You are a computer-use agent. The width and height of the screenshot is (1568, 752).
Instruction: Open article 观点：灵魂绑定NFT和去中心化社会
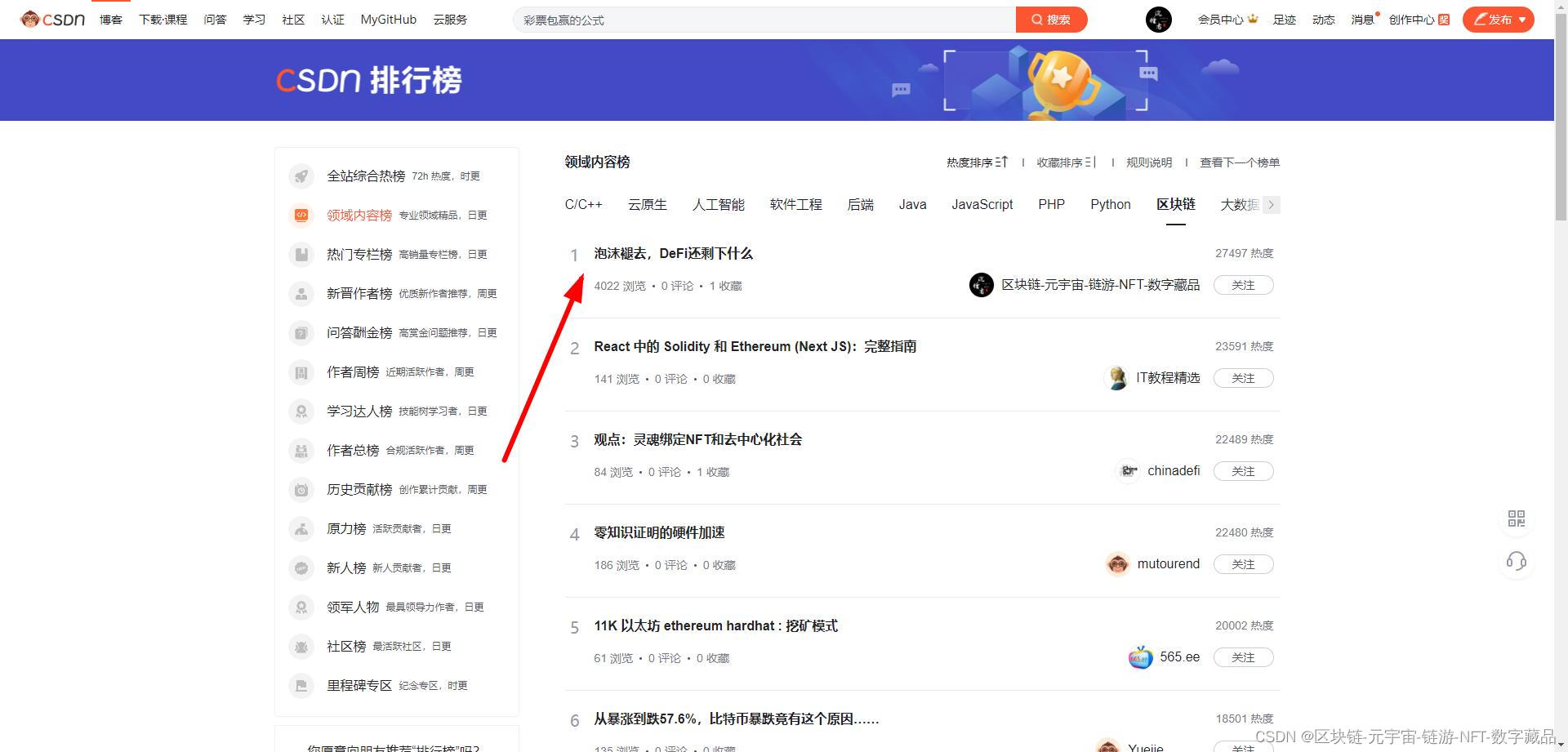coord(697,440)
